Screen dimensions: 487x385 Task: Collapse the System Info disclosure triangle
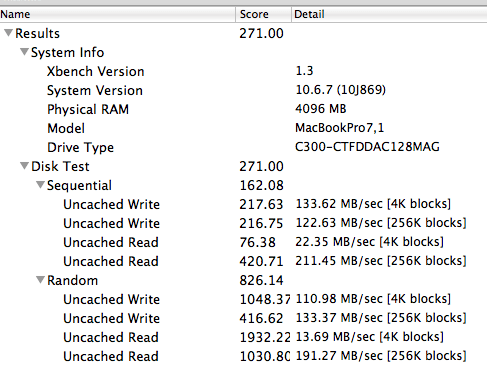click(x=24, y=52)
